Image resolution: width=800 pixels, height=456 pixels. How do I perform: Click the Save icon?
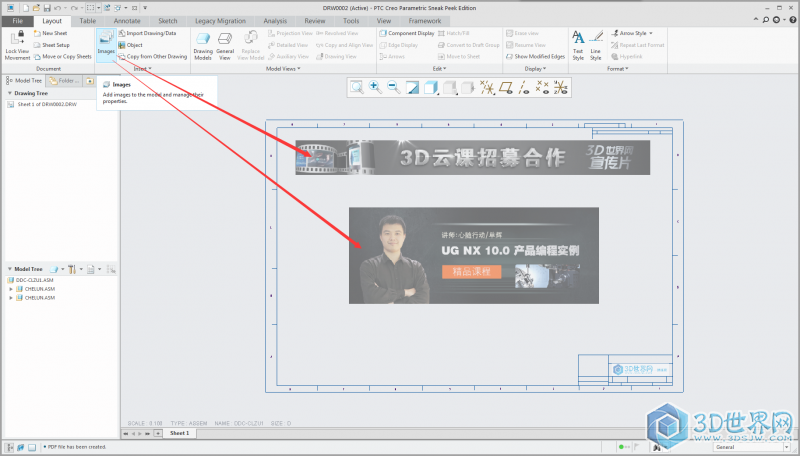[47, 8]
